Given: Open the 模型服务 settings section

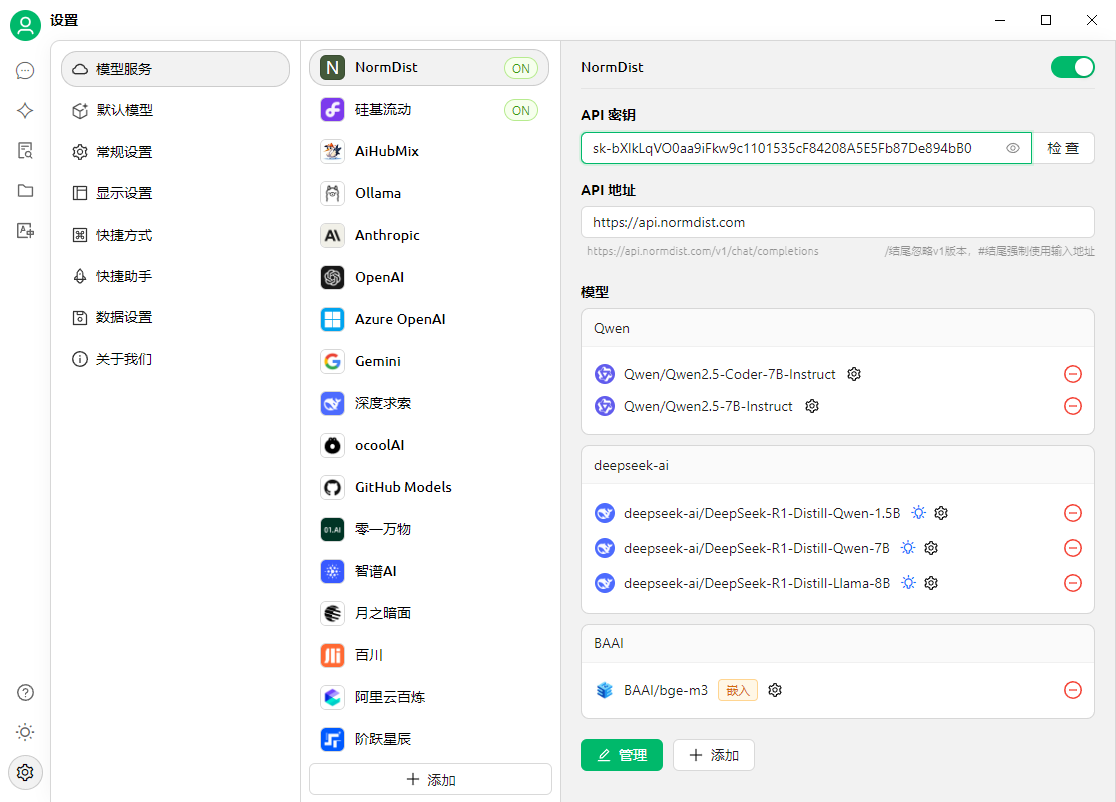Looking at the screenshot, I should 175,69.
